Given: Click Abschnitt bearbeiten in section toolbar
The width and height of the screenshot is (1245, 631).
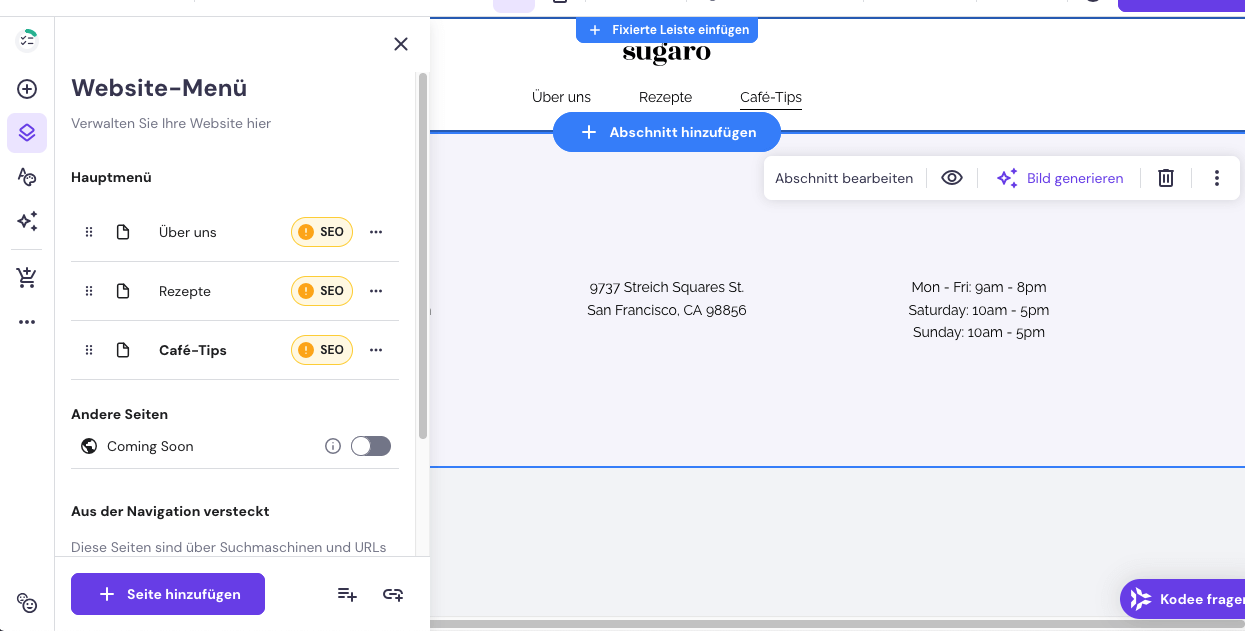Looking at the screenshot, I should point(844,178).
